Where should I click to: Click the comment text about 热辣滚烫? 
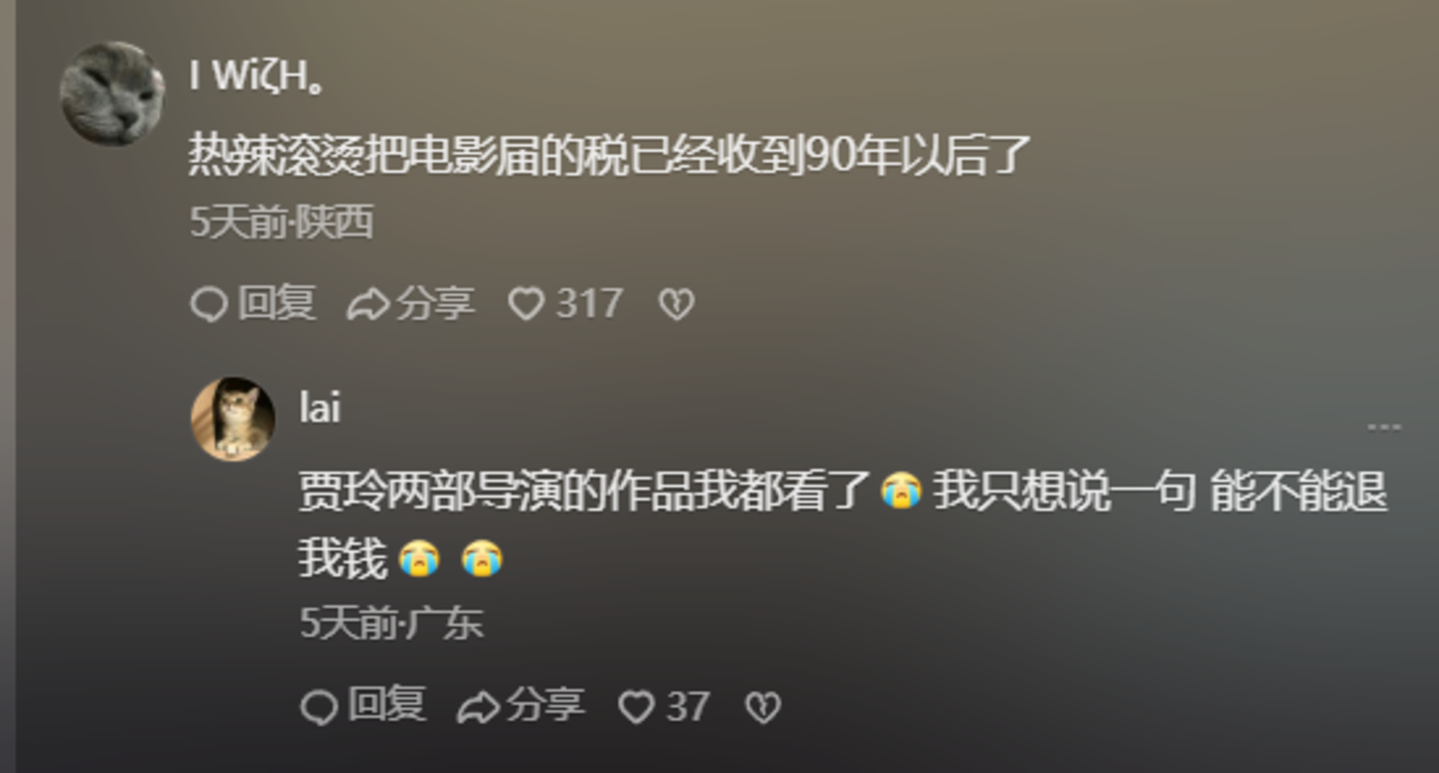point(609,155)
